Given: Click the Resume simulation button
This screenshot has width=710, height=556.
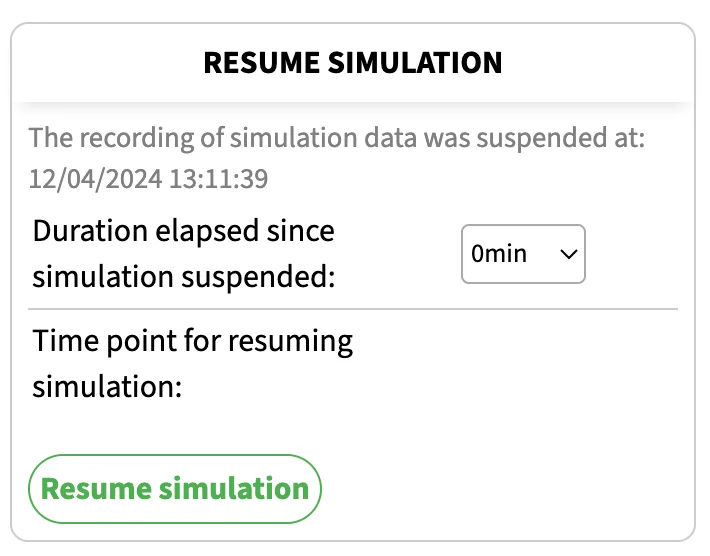Looking at the screenshot, I should click(175, 489).
